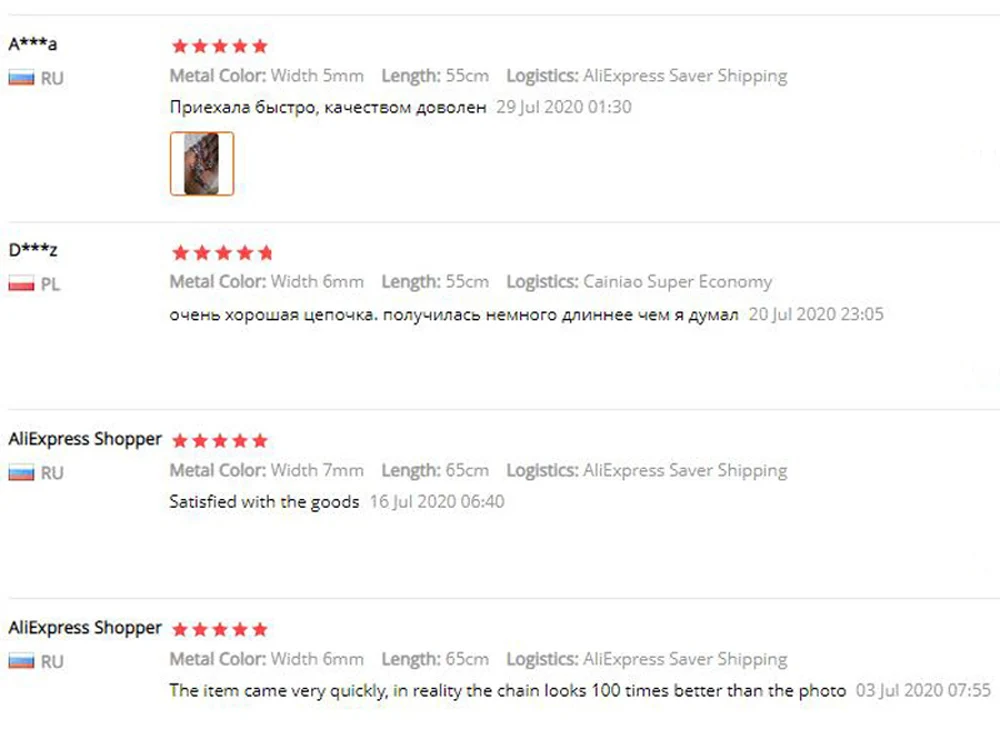Click the review starting 'очень хорошая цепочка'
This screenshot has width=1000, height=733.
(x=453, y=315)
